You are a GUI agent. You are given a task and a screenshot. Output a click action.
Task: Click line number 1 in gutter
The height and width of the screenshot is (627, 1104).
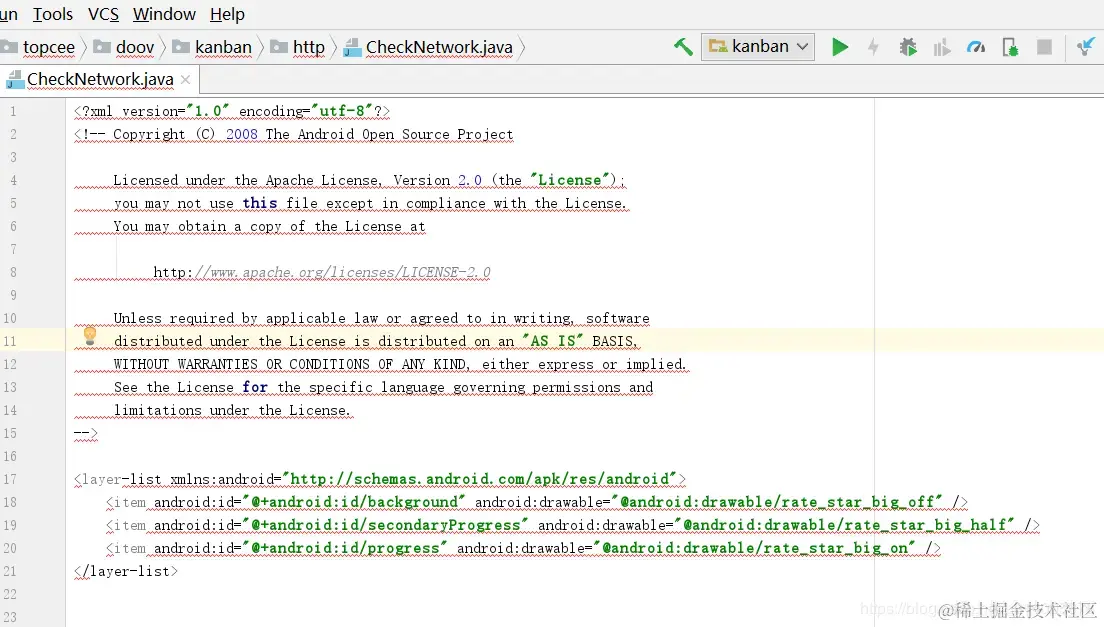coord(13,111)
